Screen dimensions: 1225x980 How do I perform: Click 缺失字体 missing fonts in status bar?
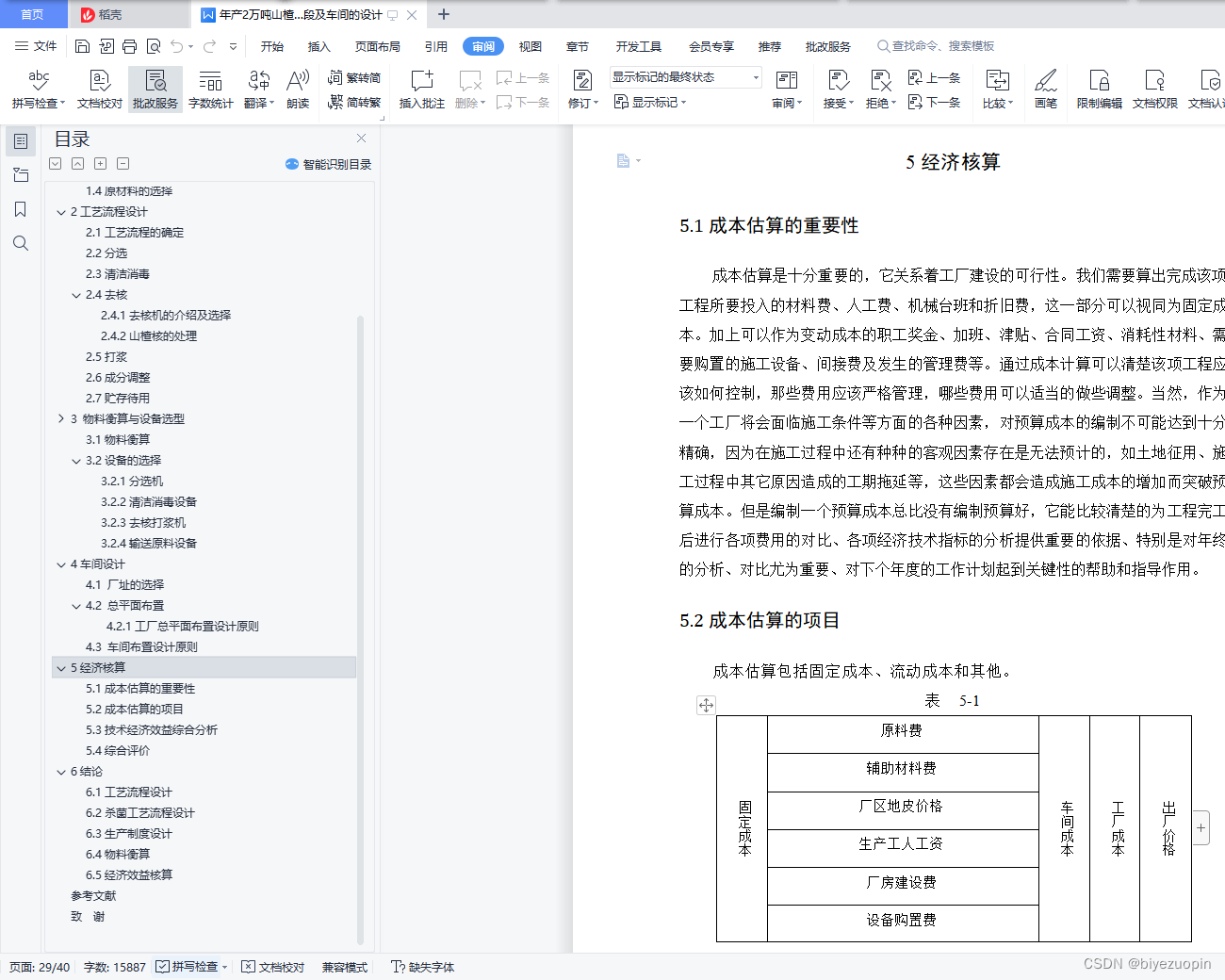pos(423,967)
